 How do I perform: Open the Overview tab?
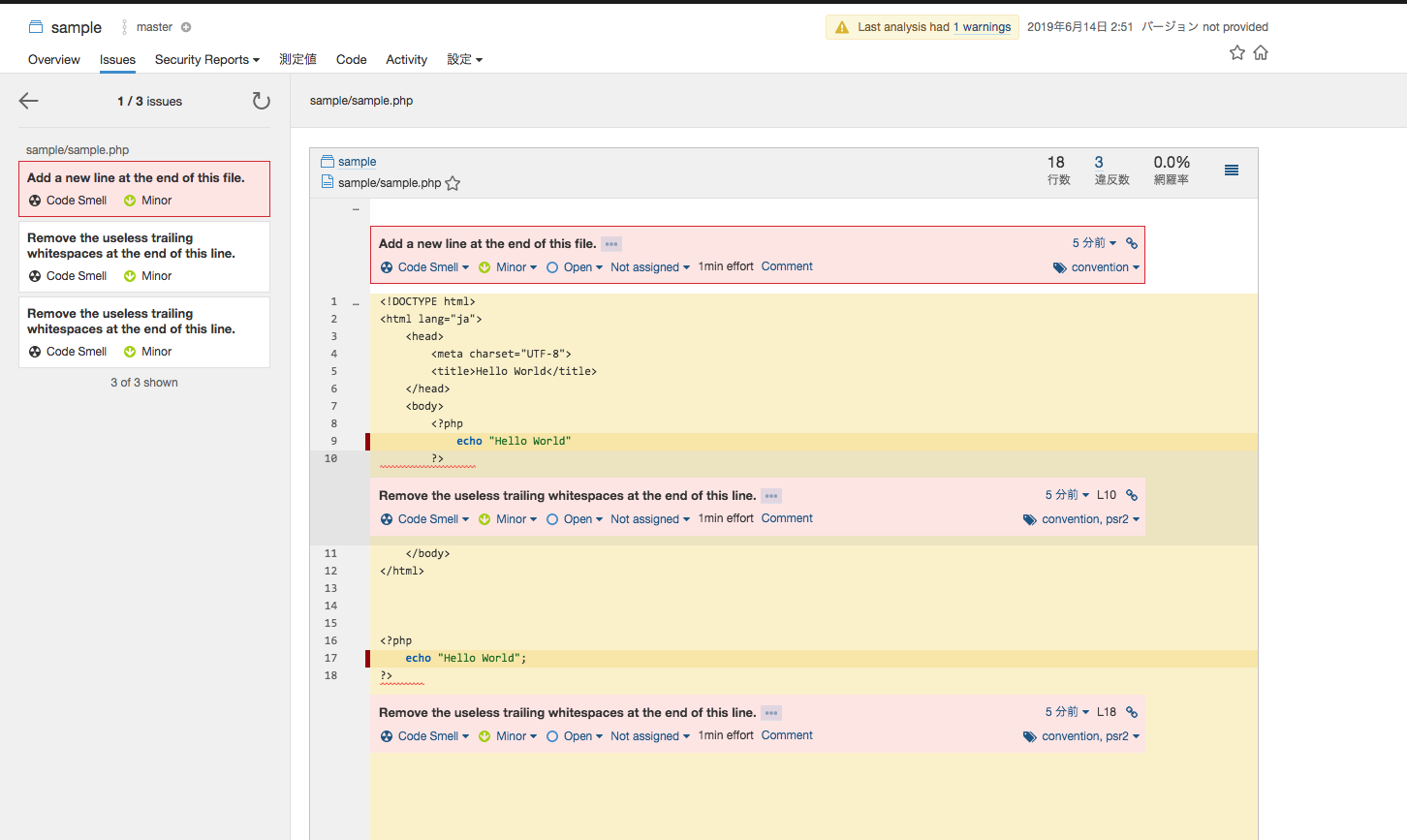pos(54,60)
